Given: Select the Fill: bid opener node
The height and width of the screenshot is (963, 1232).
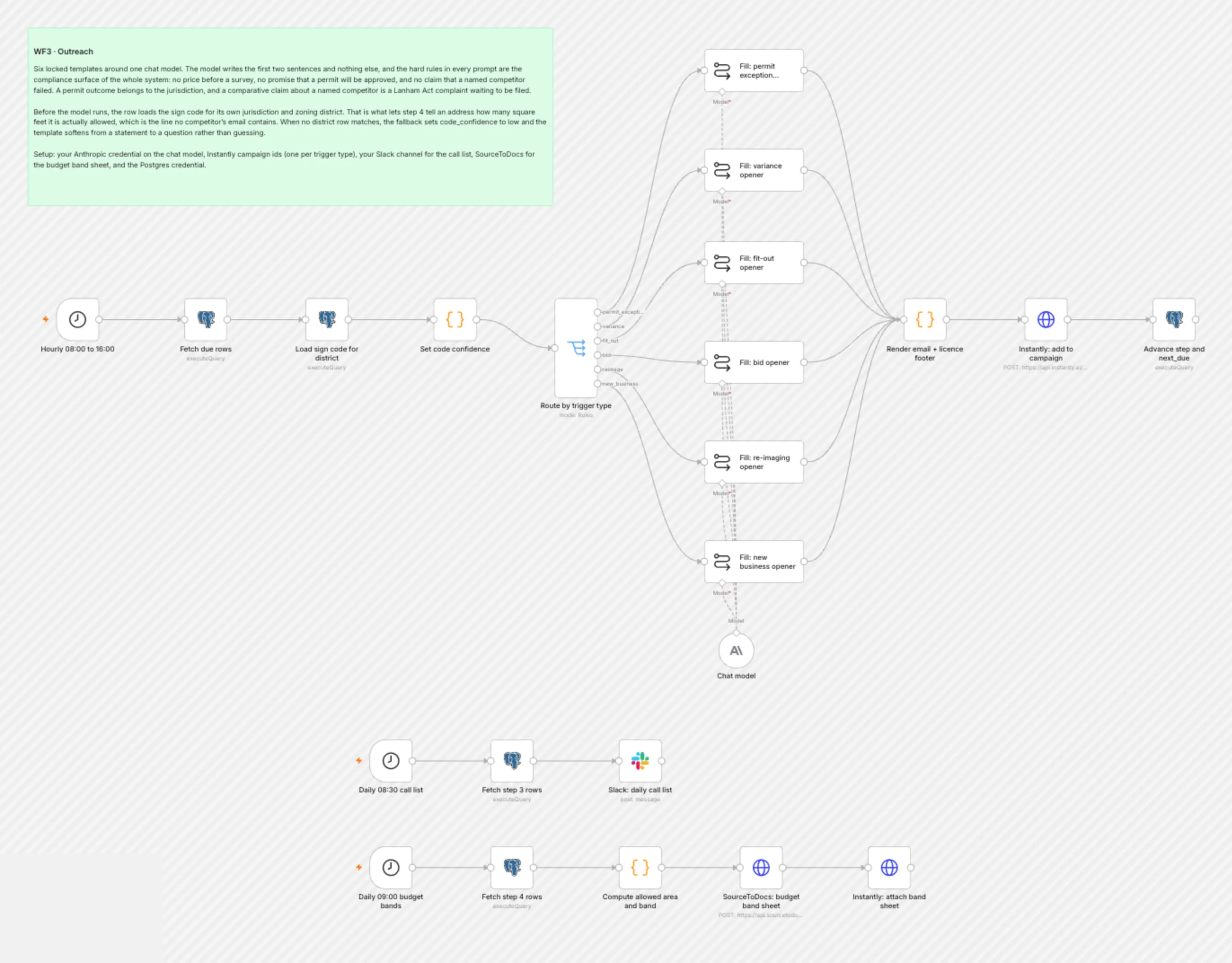Looking at the screenshot, I should [x=754, y=362].
